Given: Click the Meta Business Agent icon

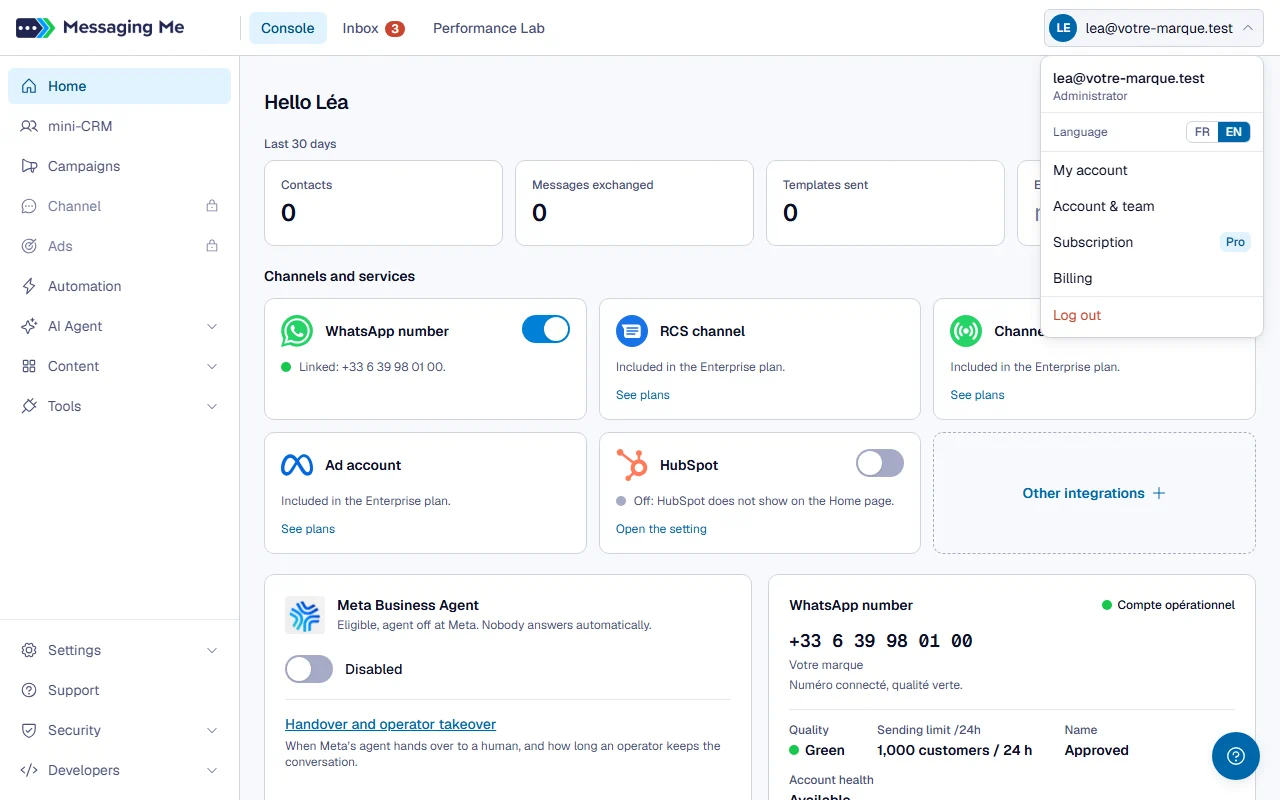Looking at the screenshot, I should [305, 615].
